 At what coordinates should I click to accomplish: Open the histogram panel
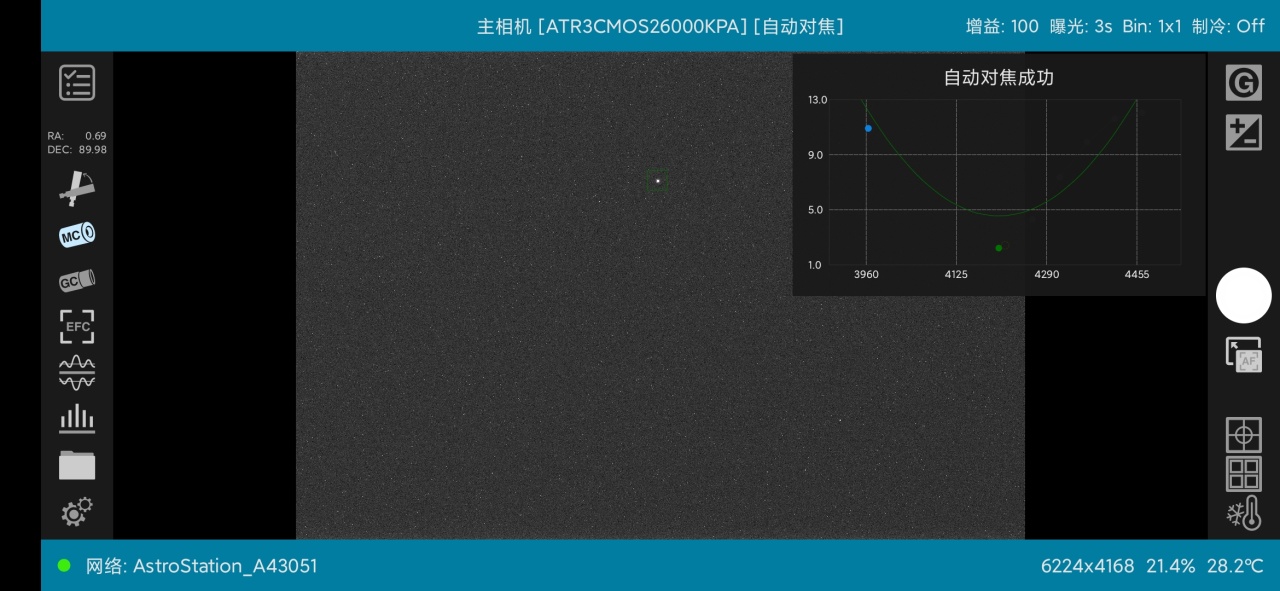77,418
